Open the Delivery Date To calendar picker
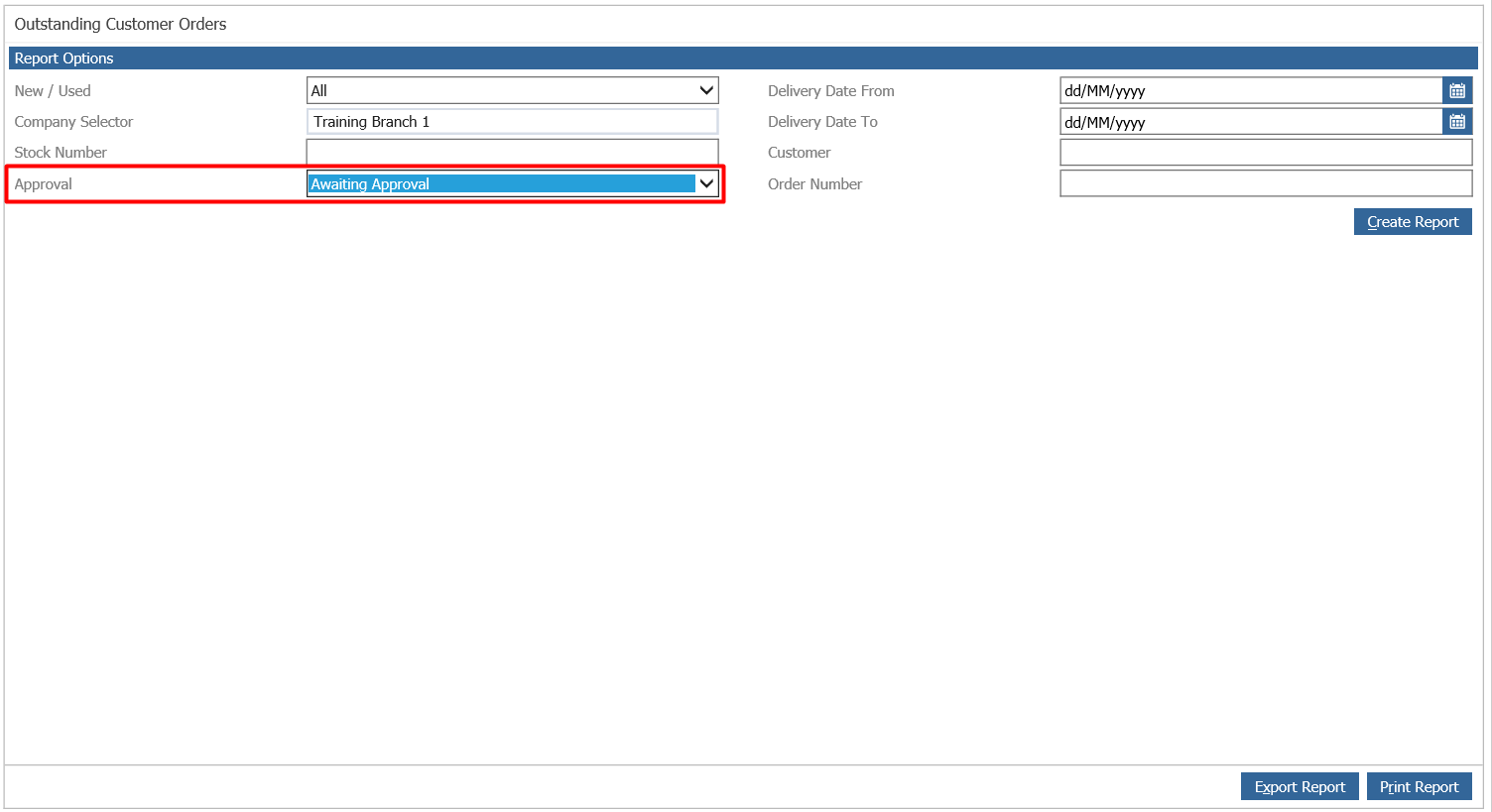The image size is (1492, 812). pyautogui.click(x=1456, y=122)
